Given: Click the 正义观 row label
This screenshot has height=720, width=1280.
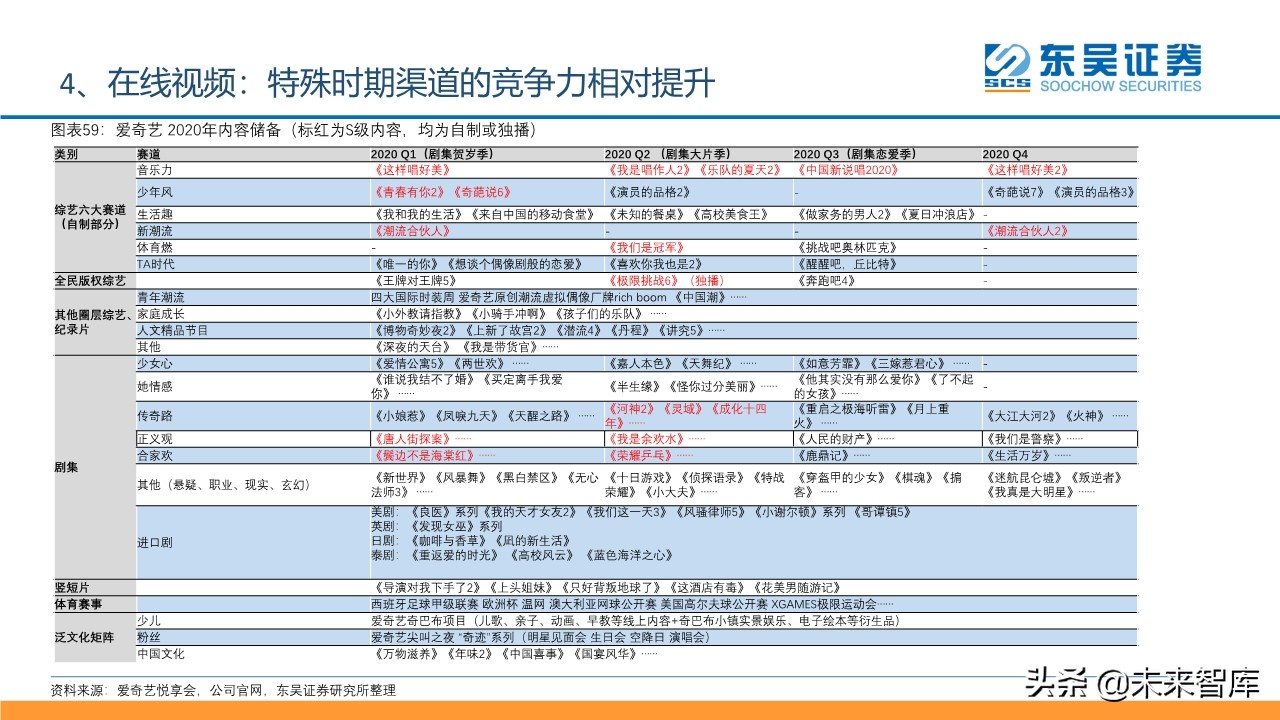Looking at the screenshot, I should point(154,439).
